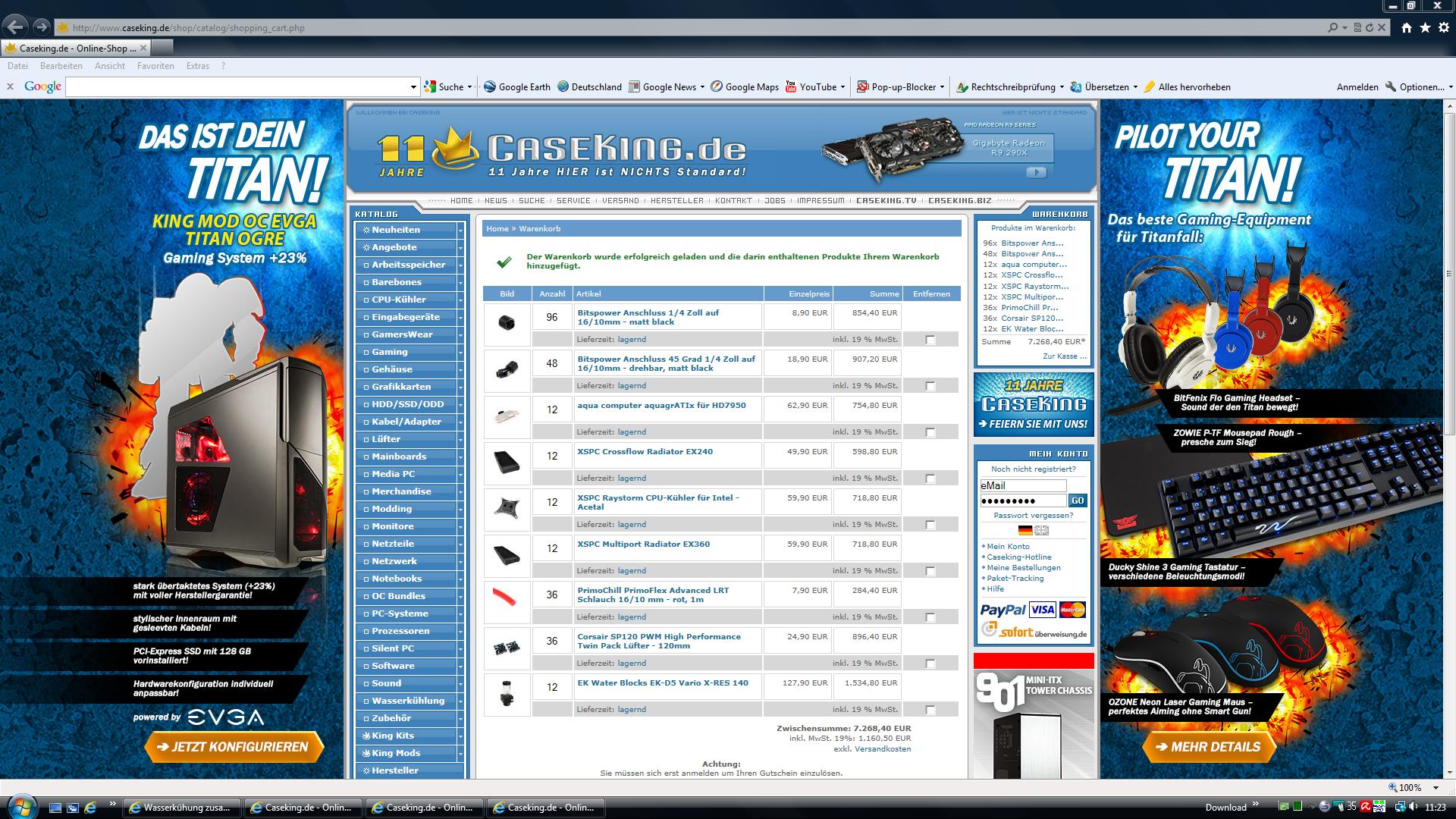Click the eMail login input field
Image resolution: width=1456 pixels, height=819 pixels.
[x=1022, y=485]
